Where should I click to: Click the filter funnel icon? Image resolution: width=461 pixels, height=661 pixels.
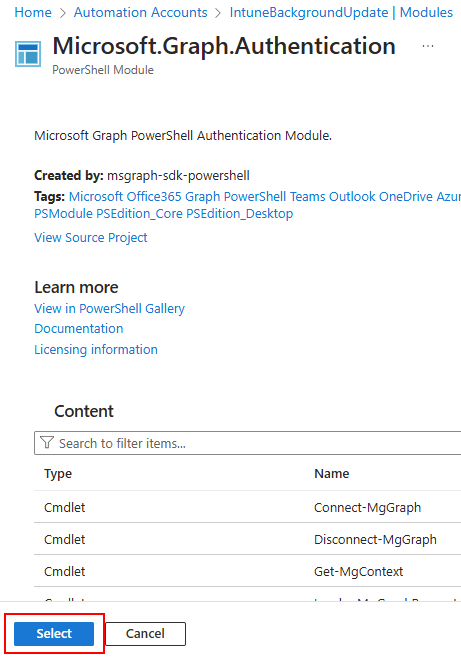coord(47,443)
